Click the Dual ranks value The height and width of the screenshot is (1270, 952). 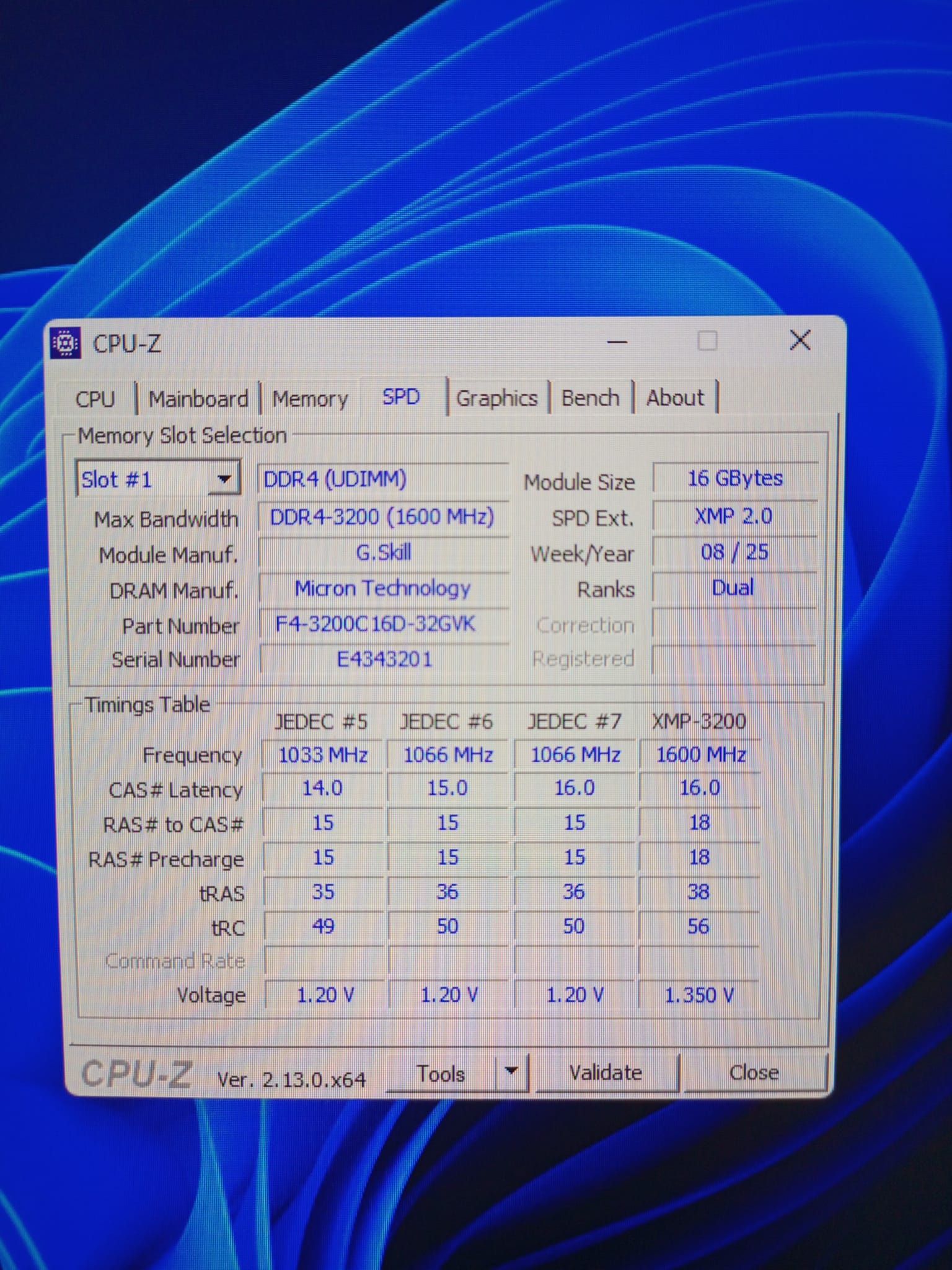735,587
